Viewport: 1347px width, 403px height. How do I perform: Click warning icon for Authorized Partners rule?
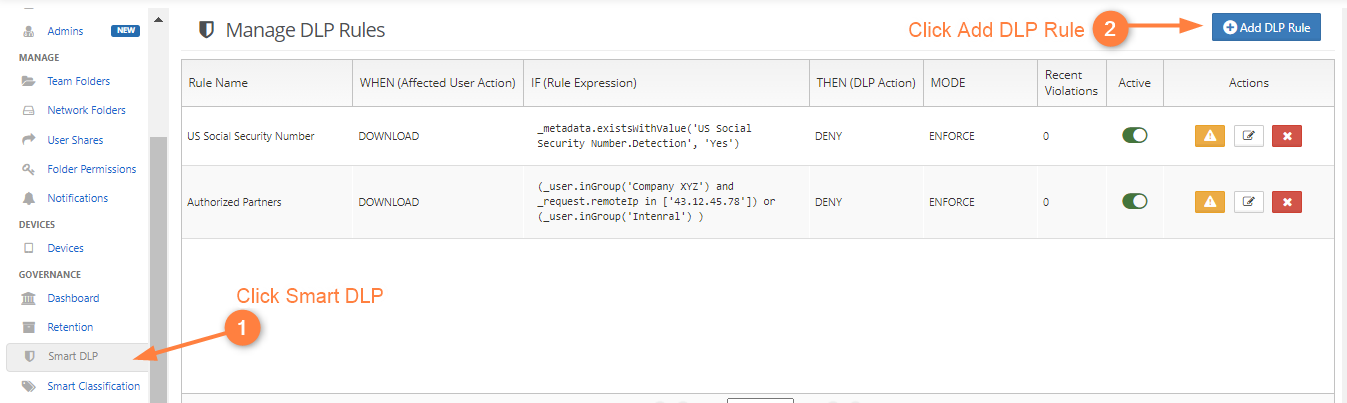[1209, 202]
